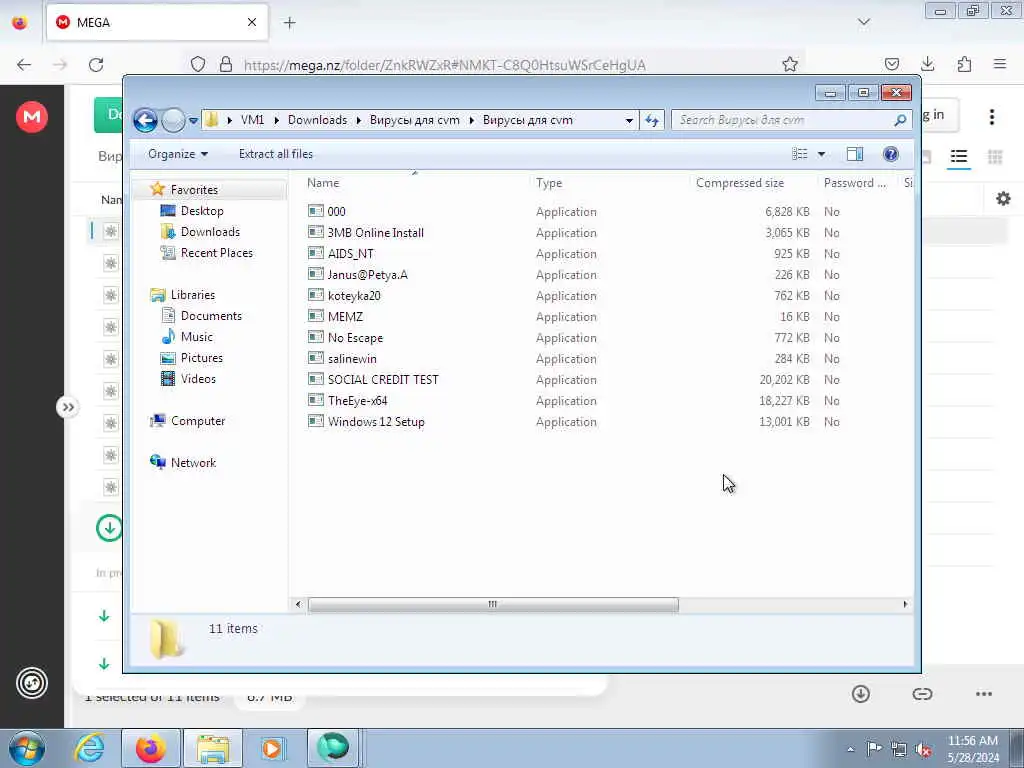Select Computer in the navigation pane
The image size is (1024, 768).
pyautogui.click(x=198, y=421)
